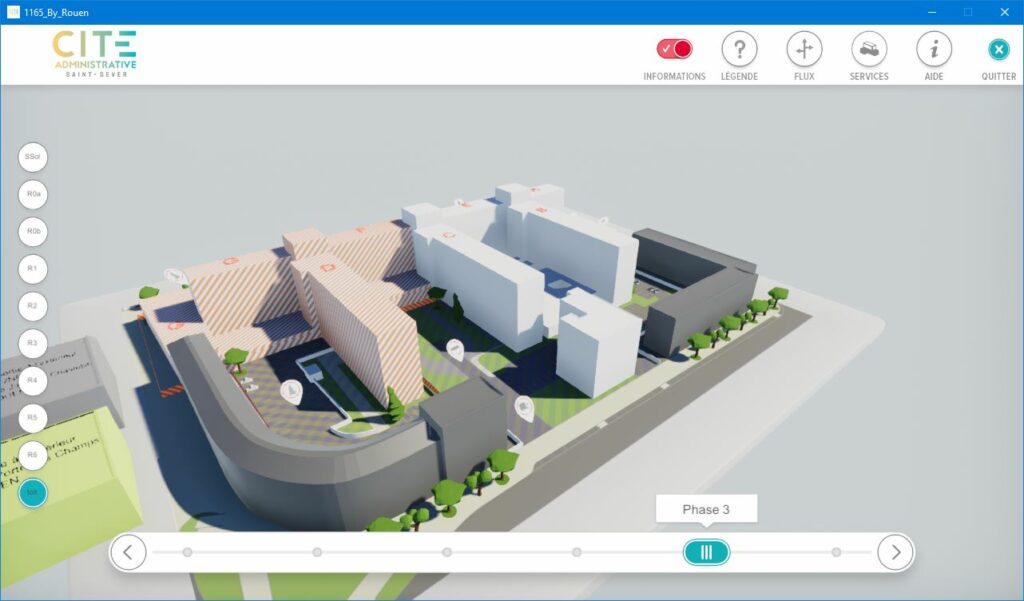Click the map pin near the bottom-right courtyard
The width and height of the screenshot is (1024, 601).
pos(524,407)
